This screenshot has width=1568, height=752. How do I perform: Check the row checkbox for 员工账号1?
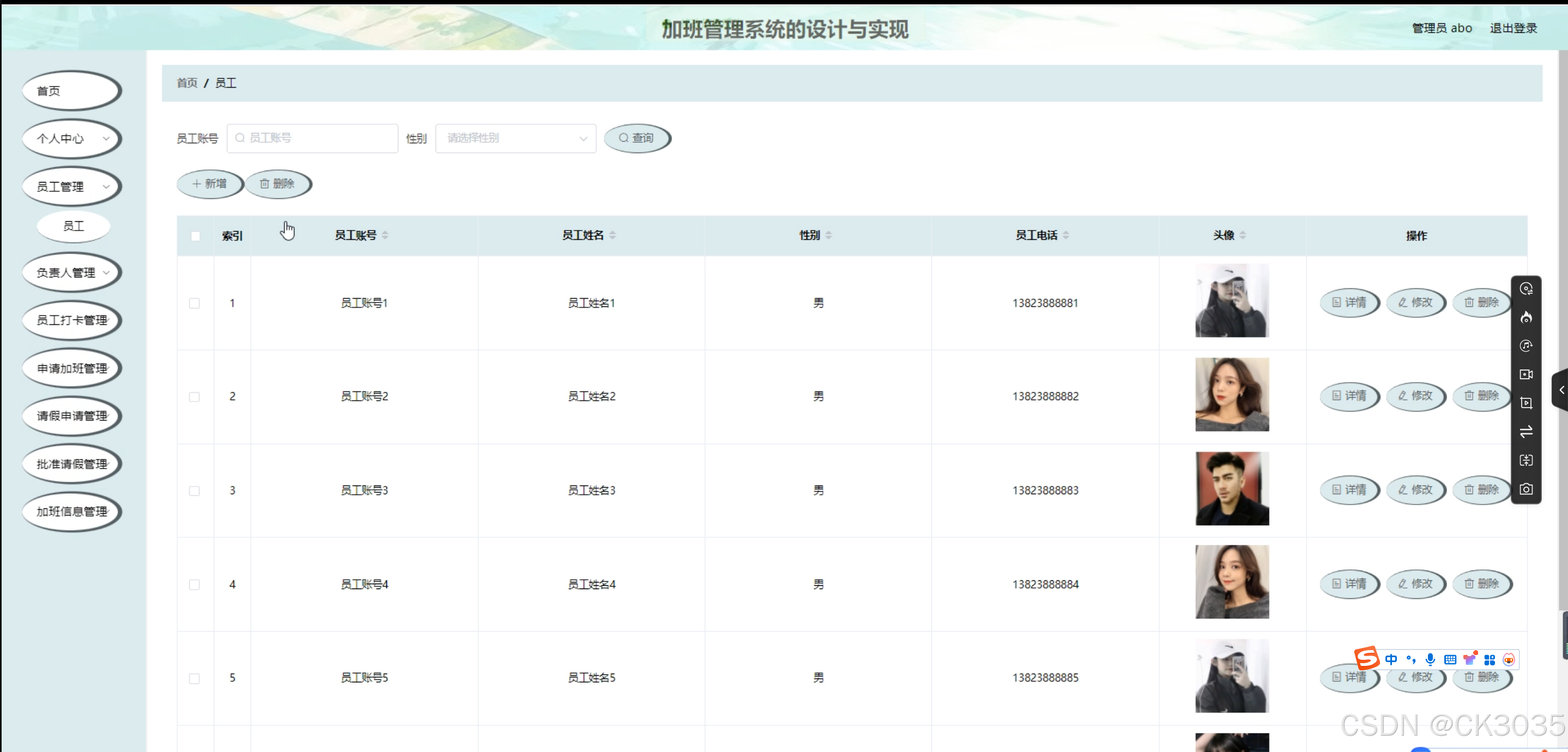click(x=195, y=304)
